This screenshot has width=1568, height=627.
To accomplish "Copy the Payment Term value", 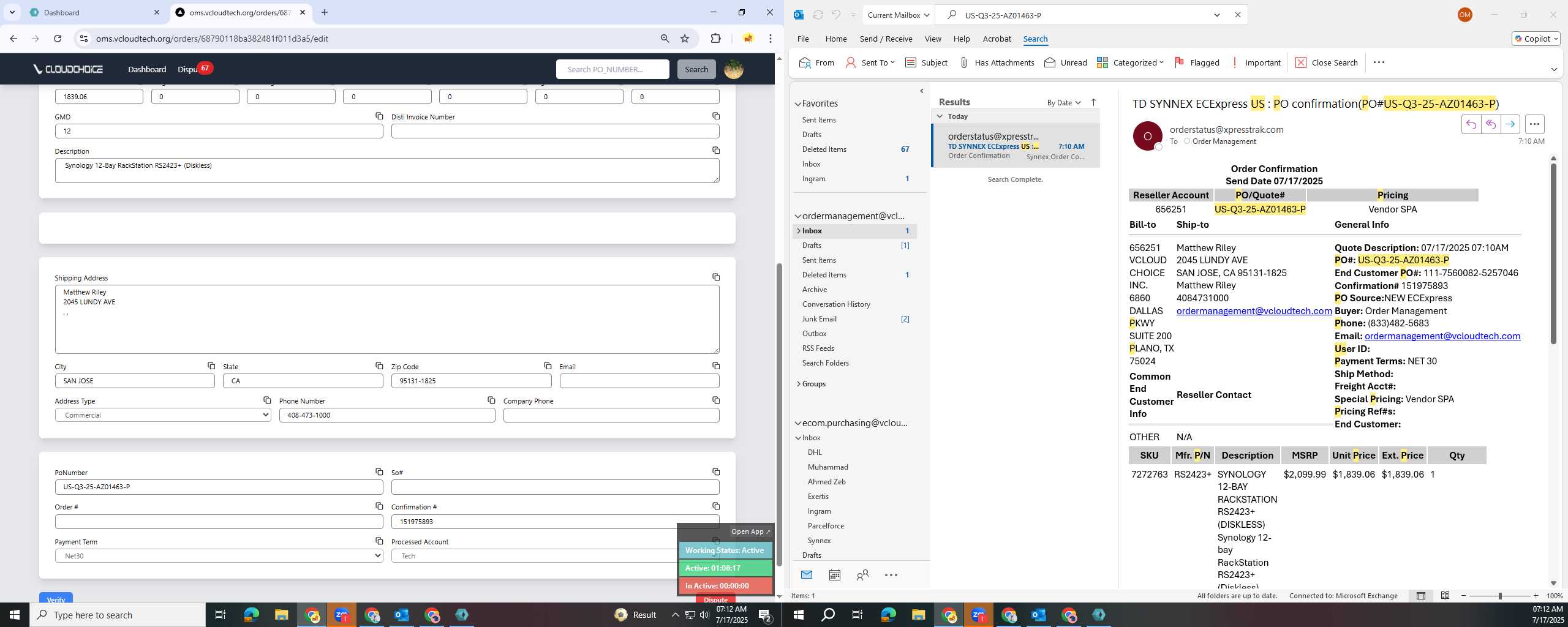I will (379, 541).
